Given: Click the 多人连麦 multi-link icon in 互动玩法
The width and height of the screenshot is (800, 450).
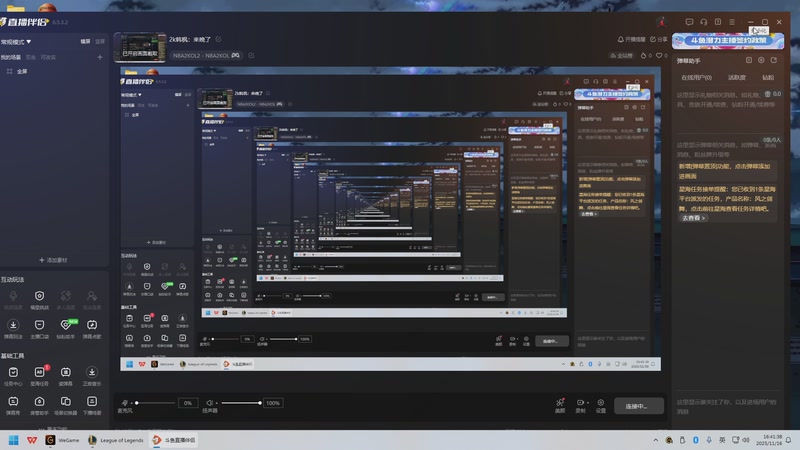Looking at the screenshot, I should 65,296.
